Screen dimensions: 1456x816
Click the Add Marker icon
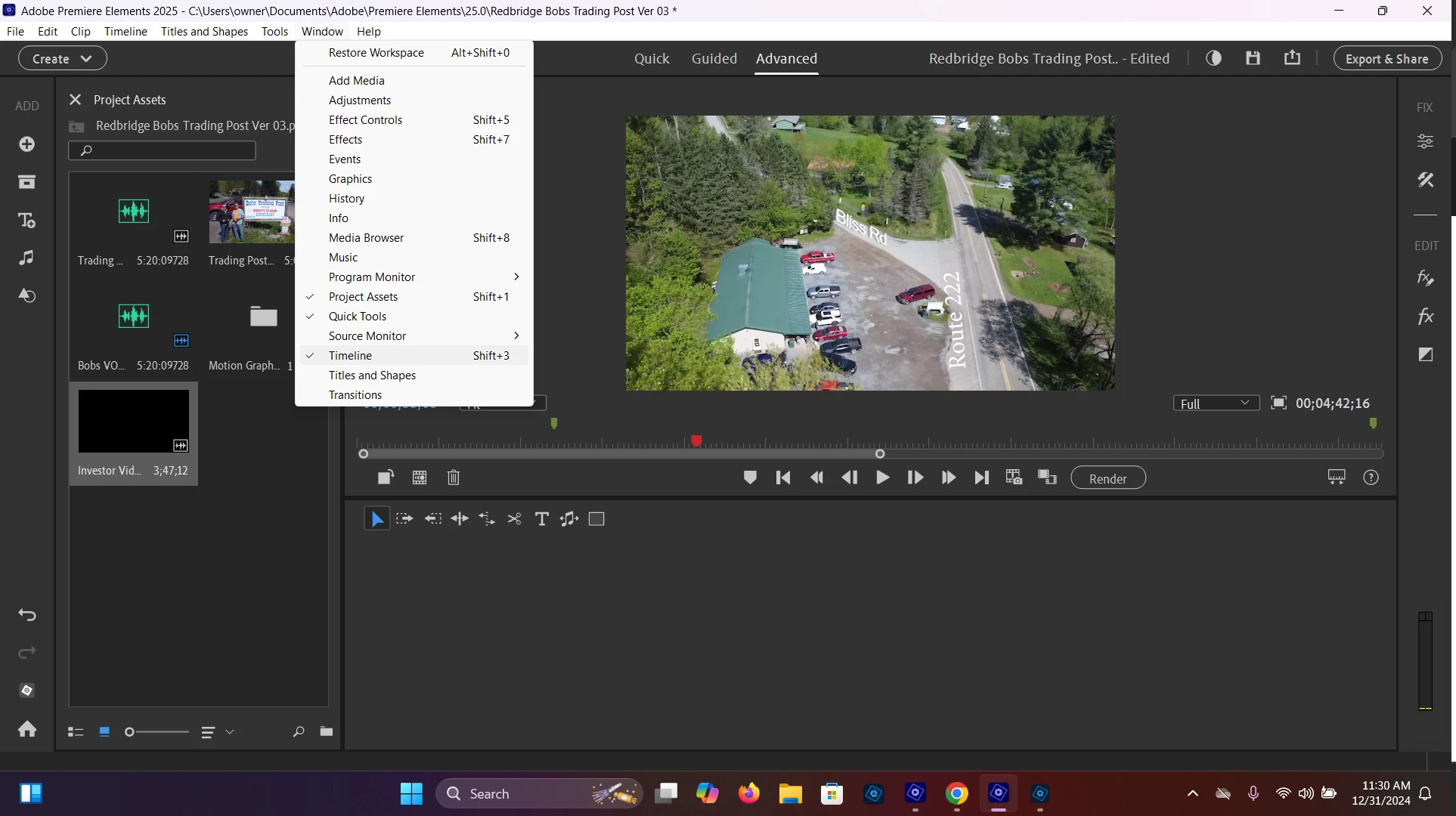point(750,478)
